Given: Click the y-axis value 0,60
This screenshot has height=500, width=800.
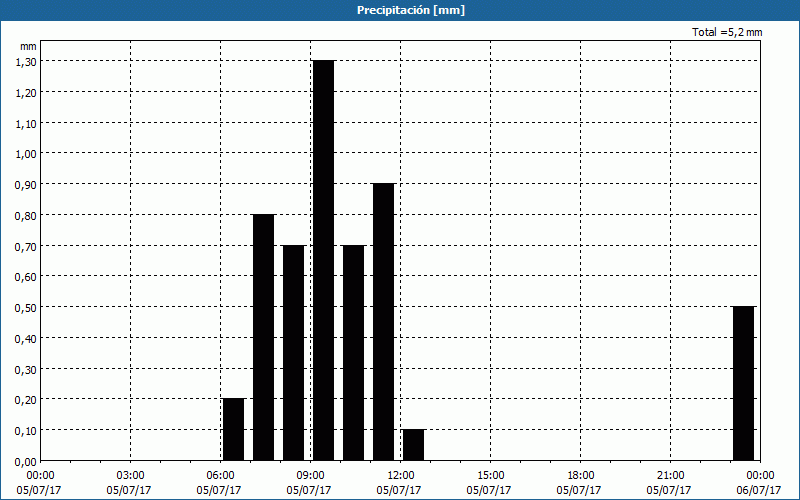Looking at the screenshot, I should click(x=26, y=277).
